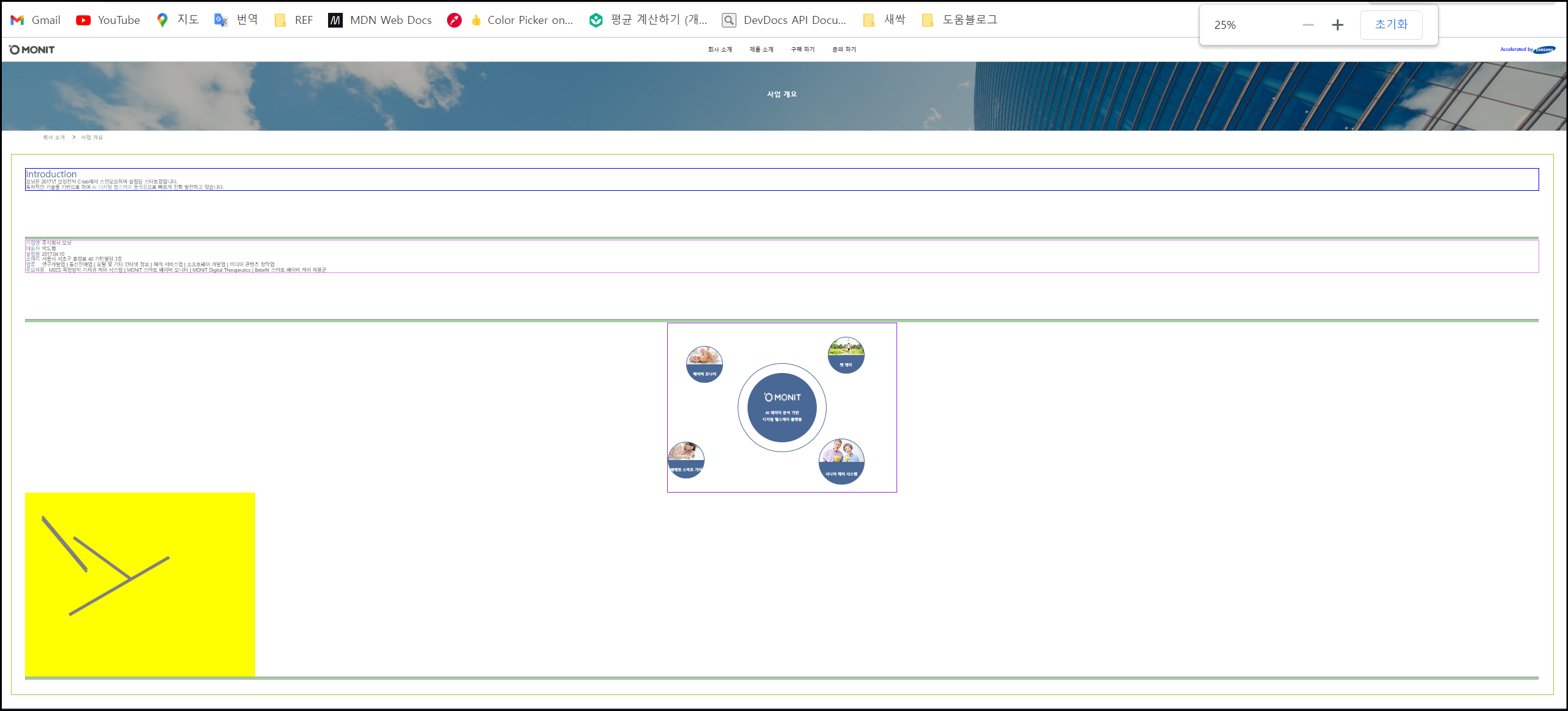Open the 회사 소개 navigation menu

pos(720,50)
